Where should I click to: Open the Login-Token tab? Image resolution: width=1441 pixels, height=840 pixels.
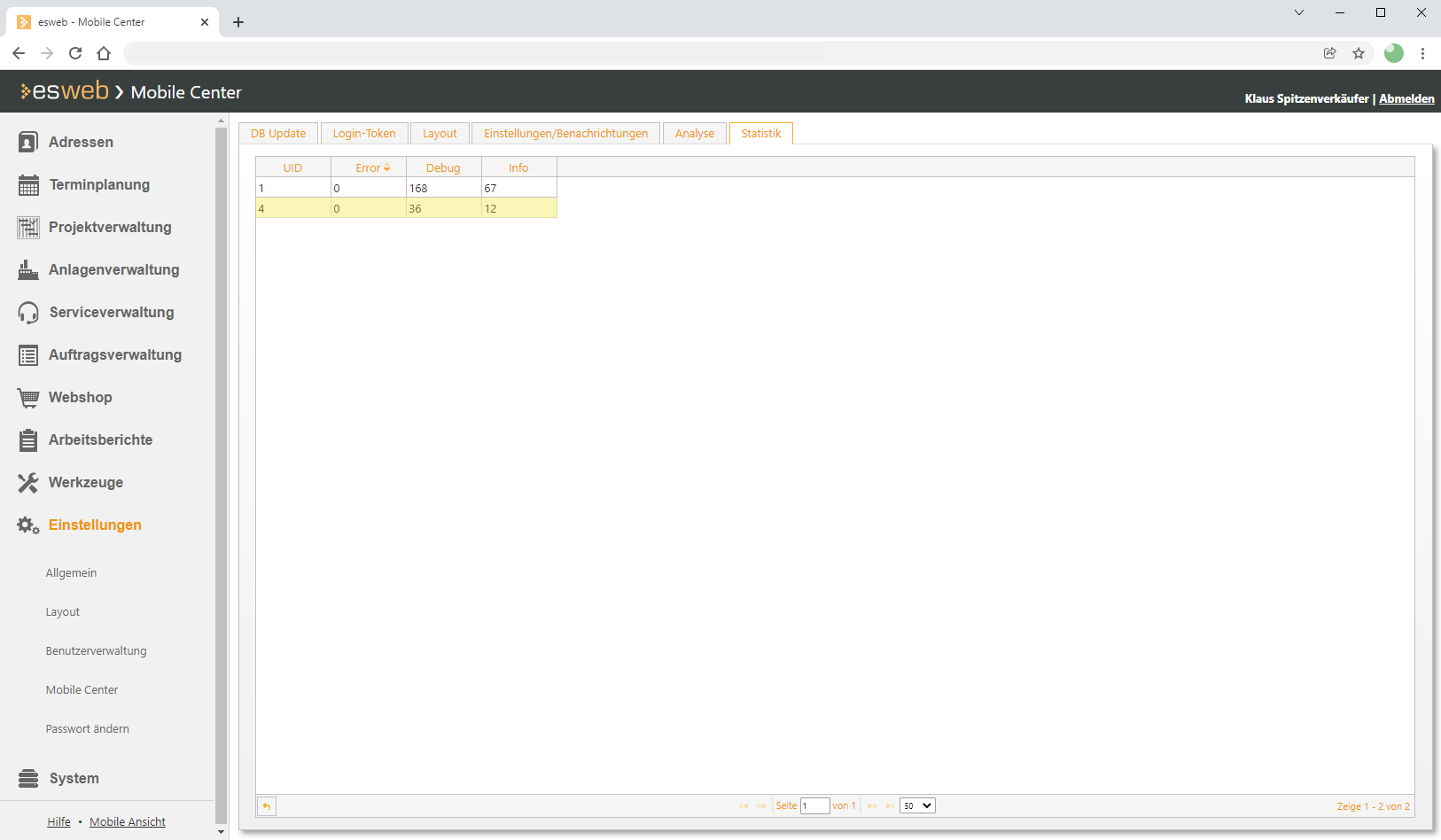(x=364, y=134)
